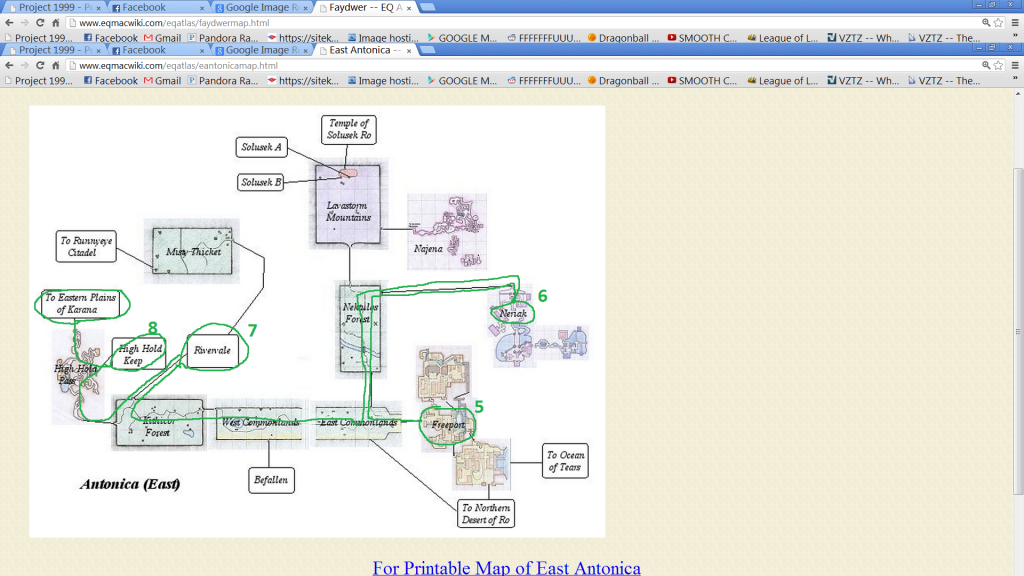
Task: Open Chrome menu in Faydwer window
Action: 1015,22
